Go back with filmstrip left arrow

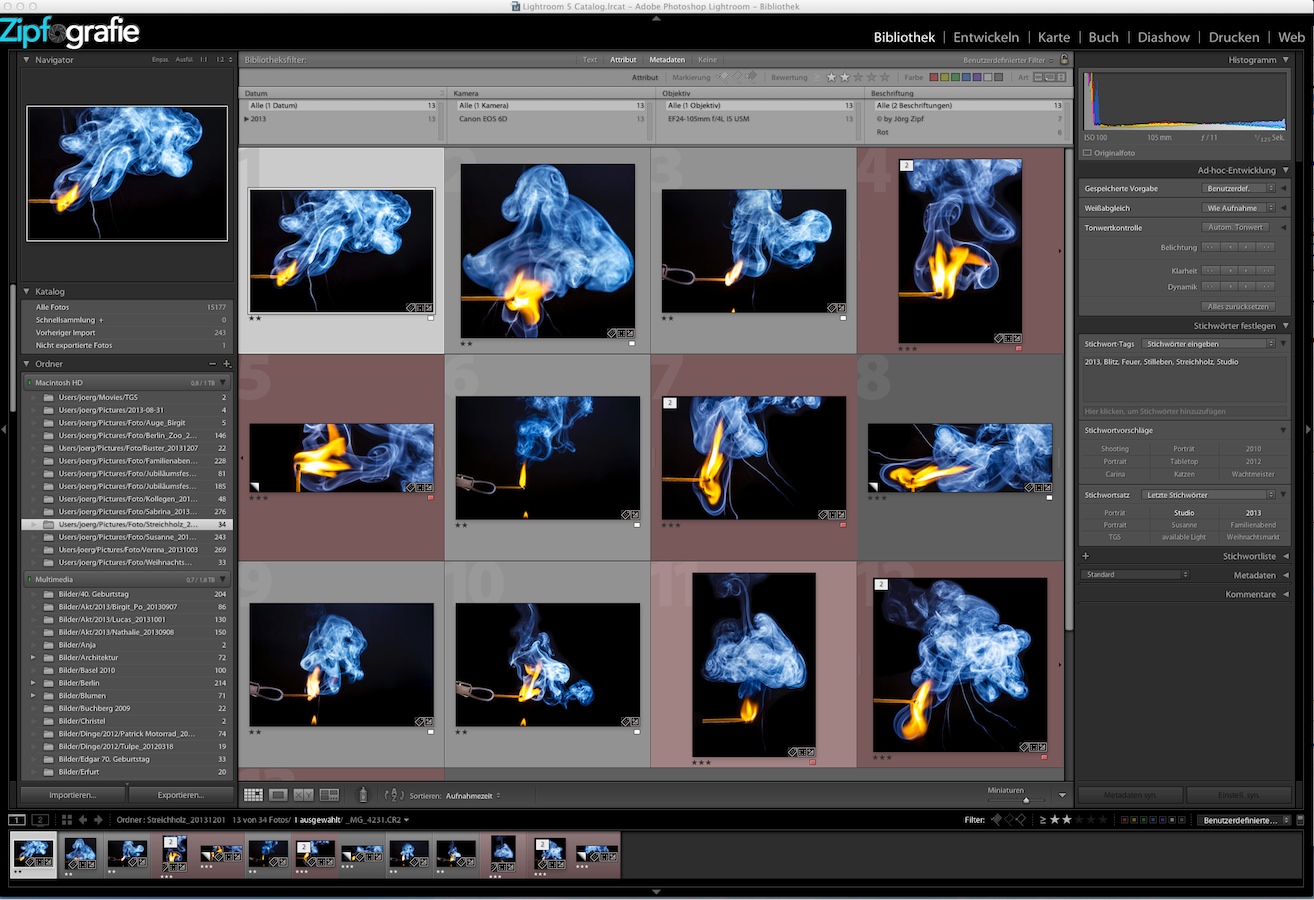pos(83,820)
